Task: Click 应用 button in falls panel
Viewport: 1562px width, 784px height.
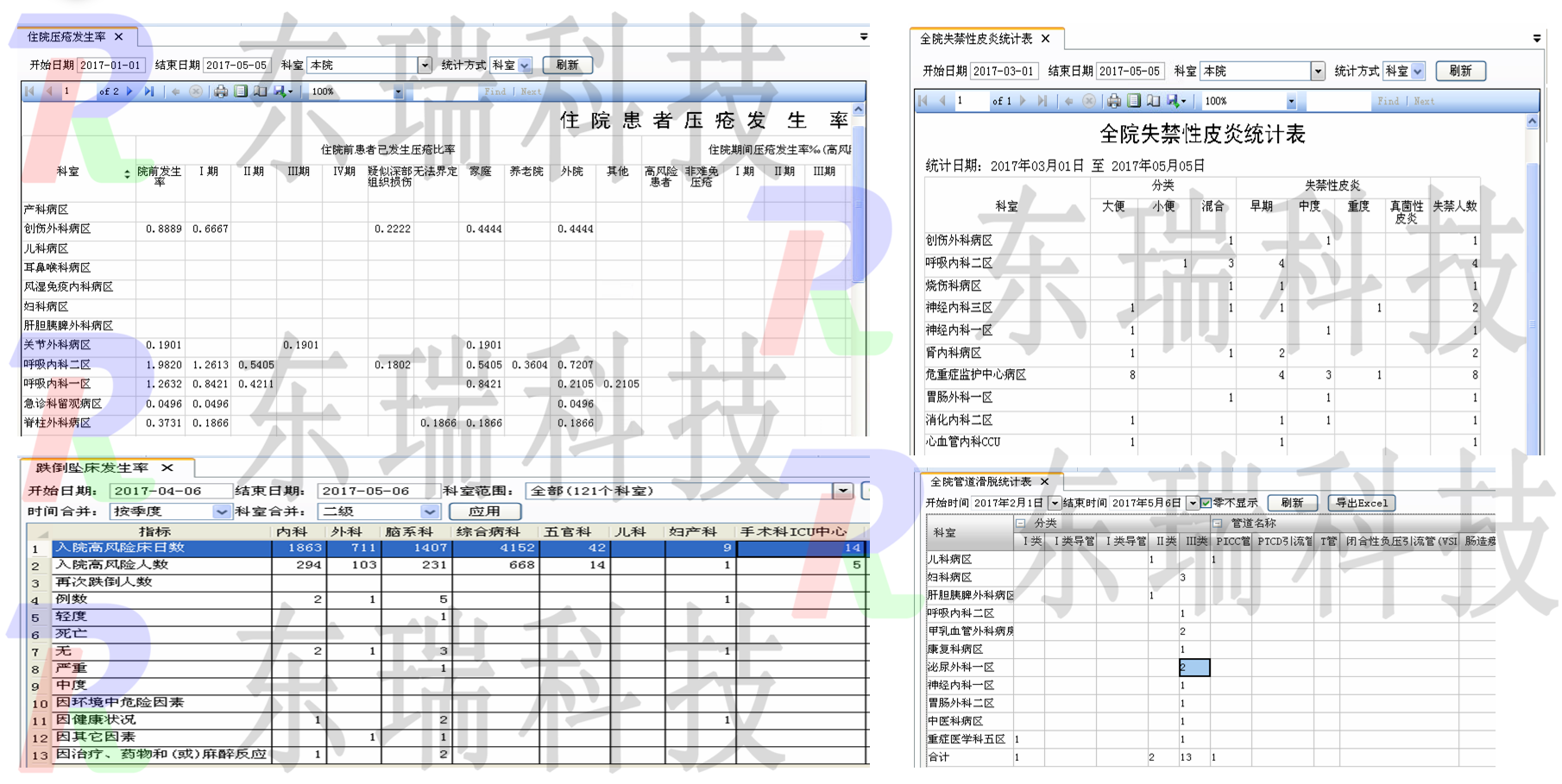Action: tap(484, 511)
